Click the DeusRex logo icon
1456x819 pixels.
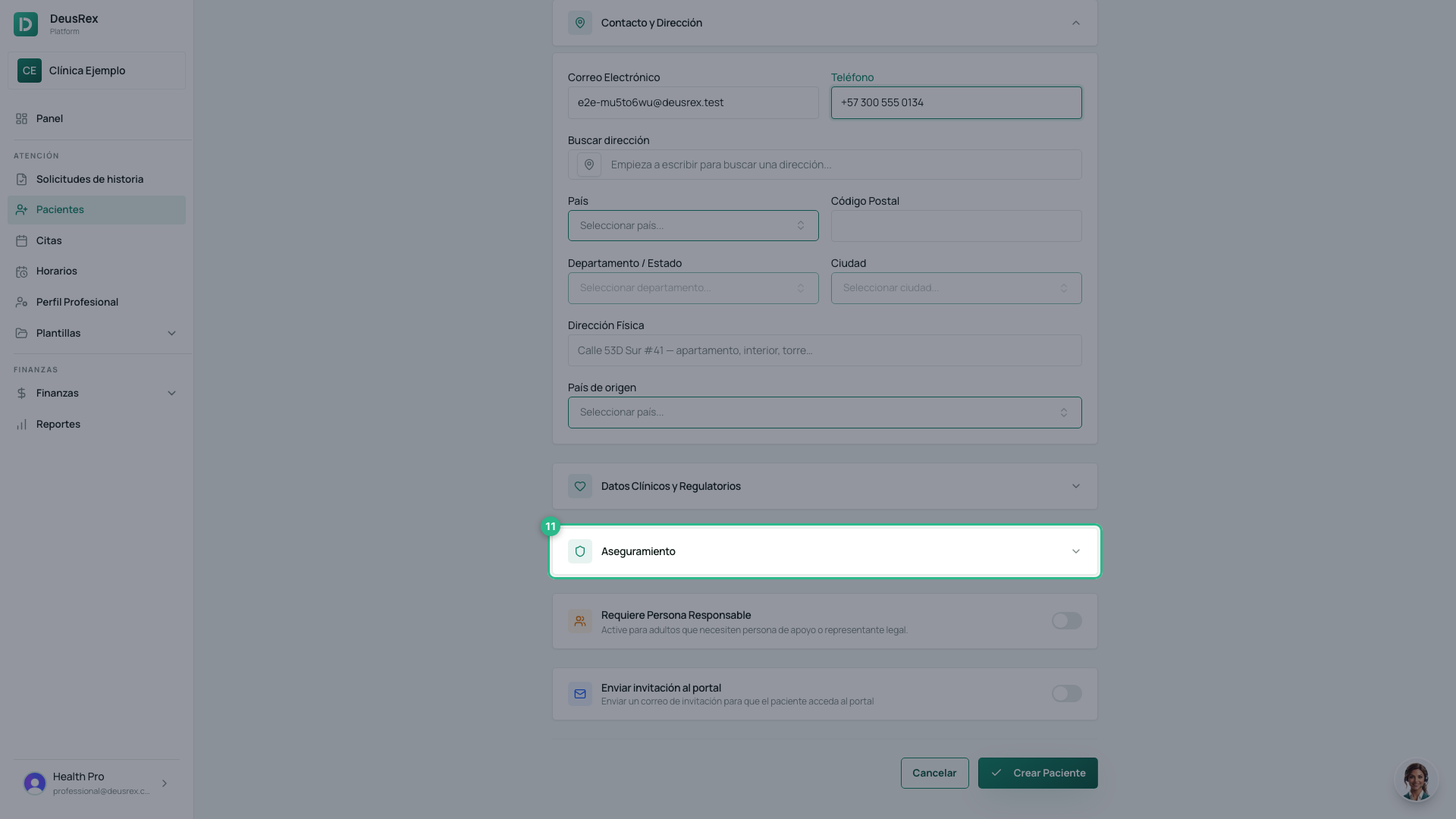click(x=26, y=24)
